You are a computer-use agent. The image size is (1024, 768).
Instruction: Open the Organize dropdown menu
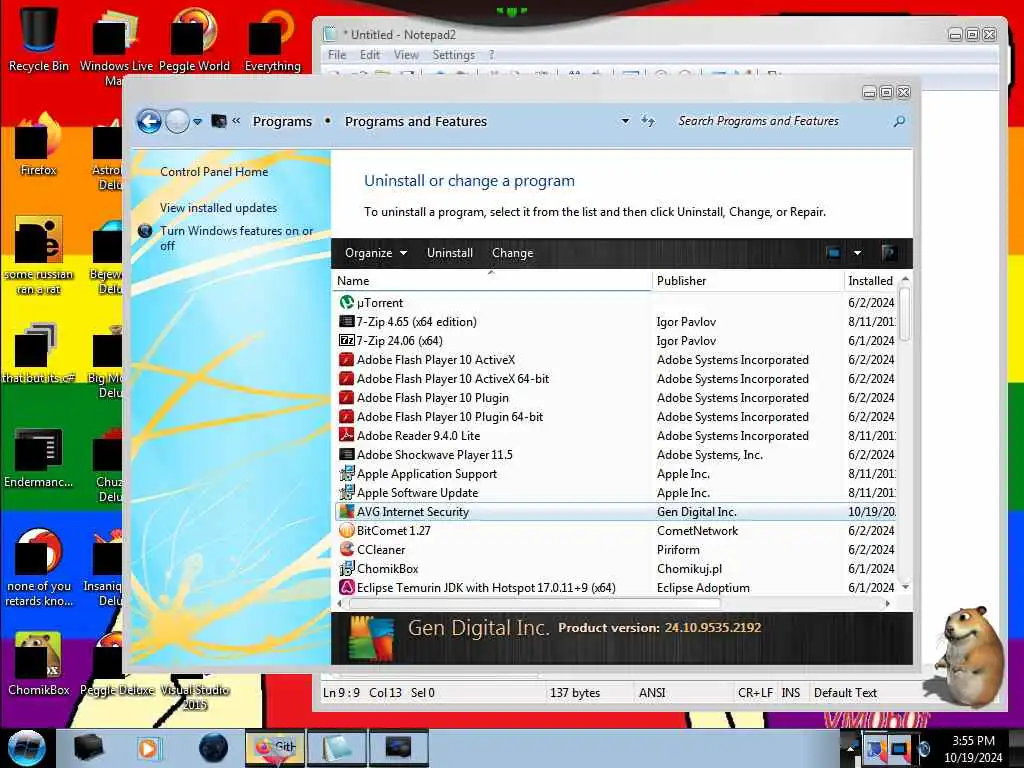point(376,253)
